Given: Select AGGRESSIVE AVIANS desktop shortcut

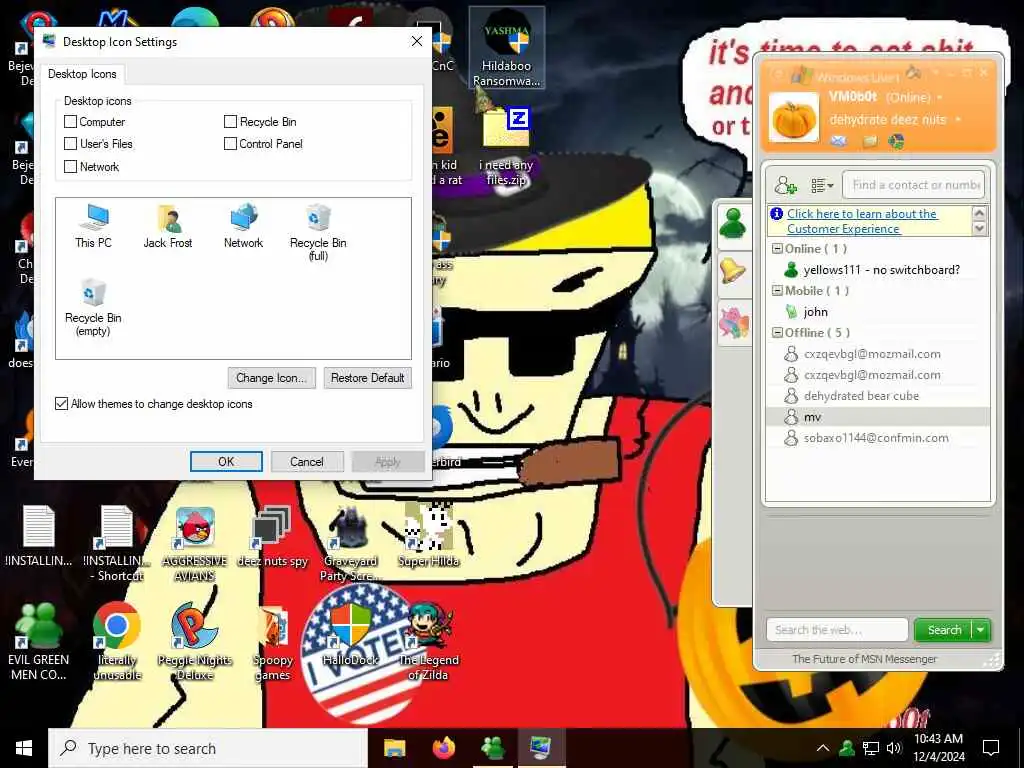Looking at the screenshot, I should tap(195, 545).
